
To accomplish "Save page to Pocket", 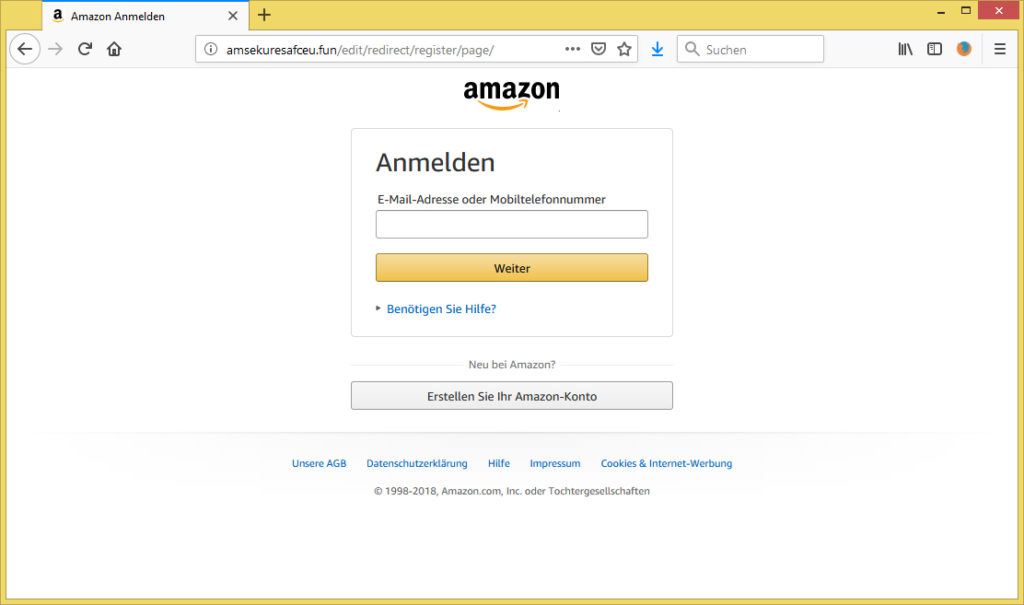I will tap(598, 49).
